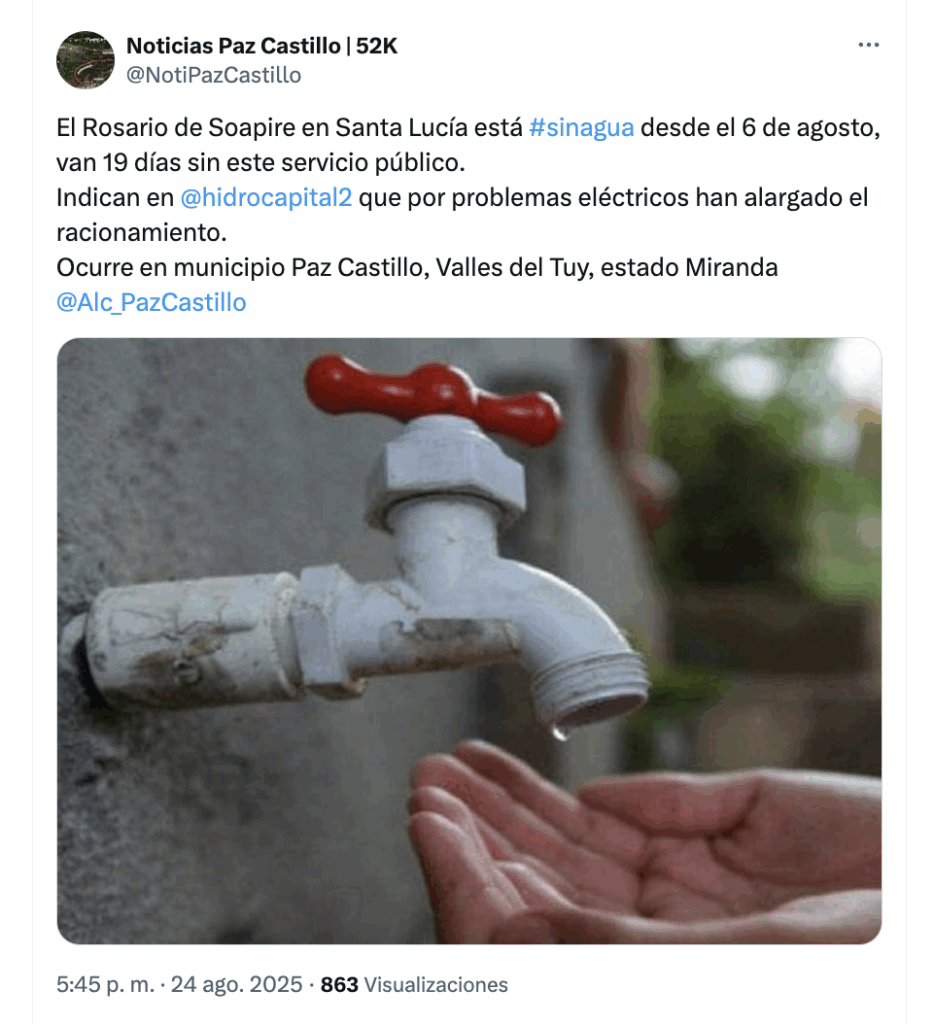Click the cupped hands in the photo

point(645,842)
